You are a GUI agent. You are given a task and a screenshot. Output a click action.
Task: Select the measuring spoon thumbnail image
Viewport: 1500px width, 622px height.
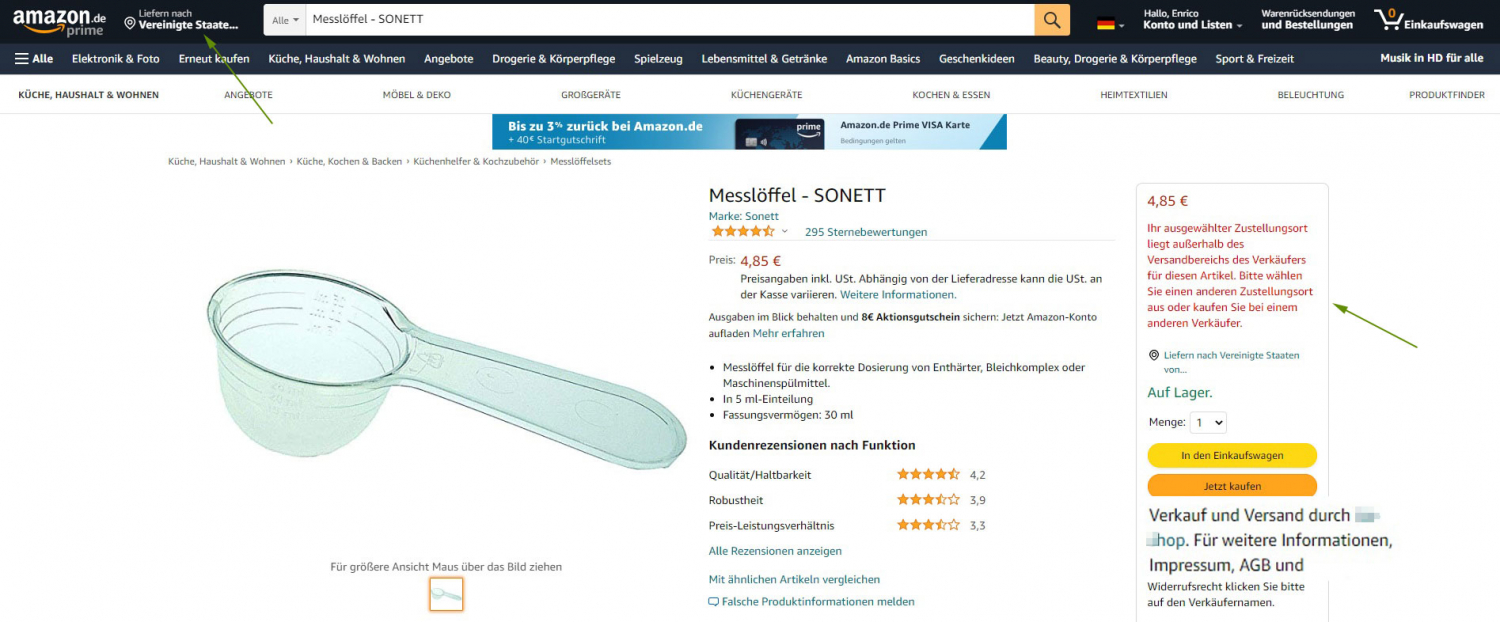pyautogui.click(x=446, y=594)
